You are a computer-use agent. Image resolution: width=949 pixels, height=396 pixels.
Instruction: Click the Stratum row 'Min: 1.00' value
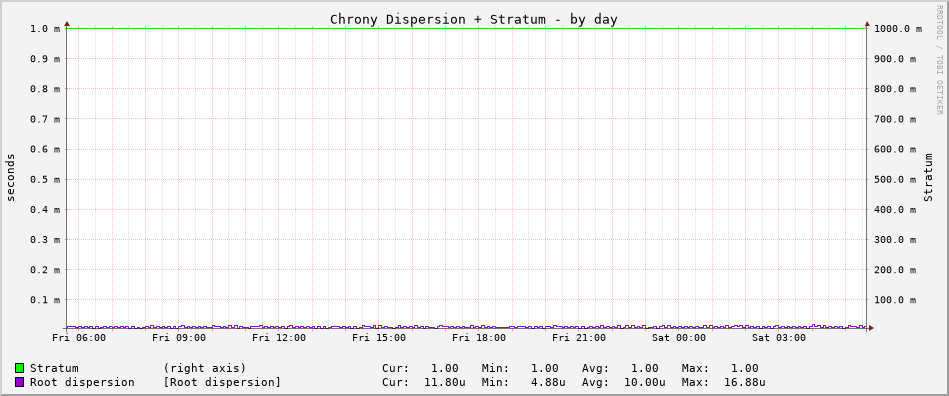coord(520,368)
